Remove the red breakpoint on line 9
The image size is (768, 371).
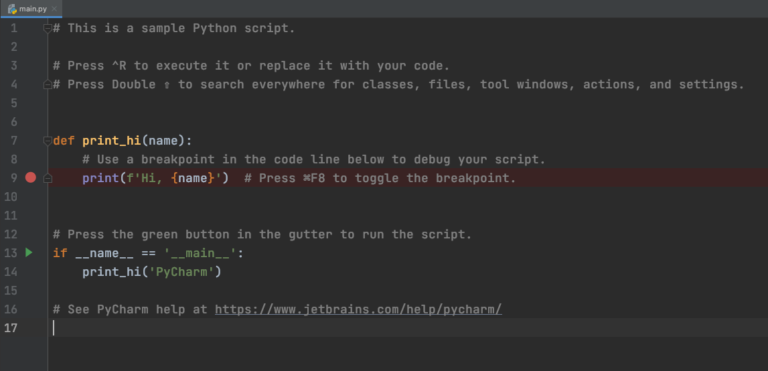pos(30,177)
